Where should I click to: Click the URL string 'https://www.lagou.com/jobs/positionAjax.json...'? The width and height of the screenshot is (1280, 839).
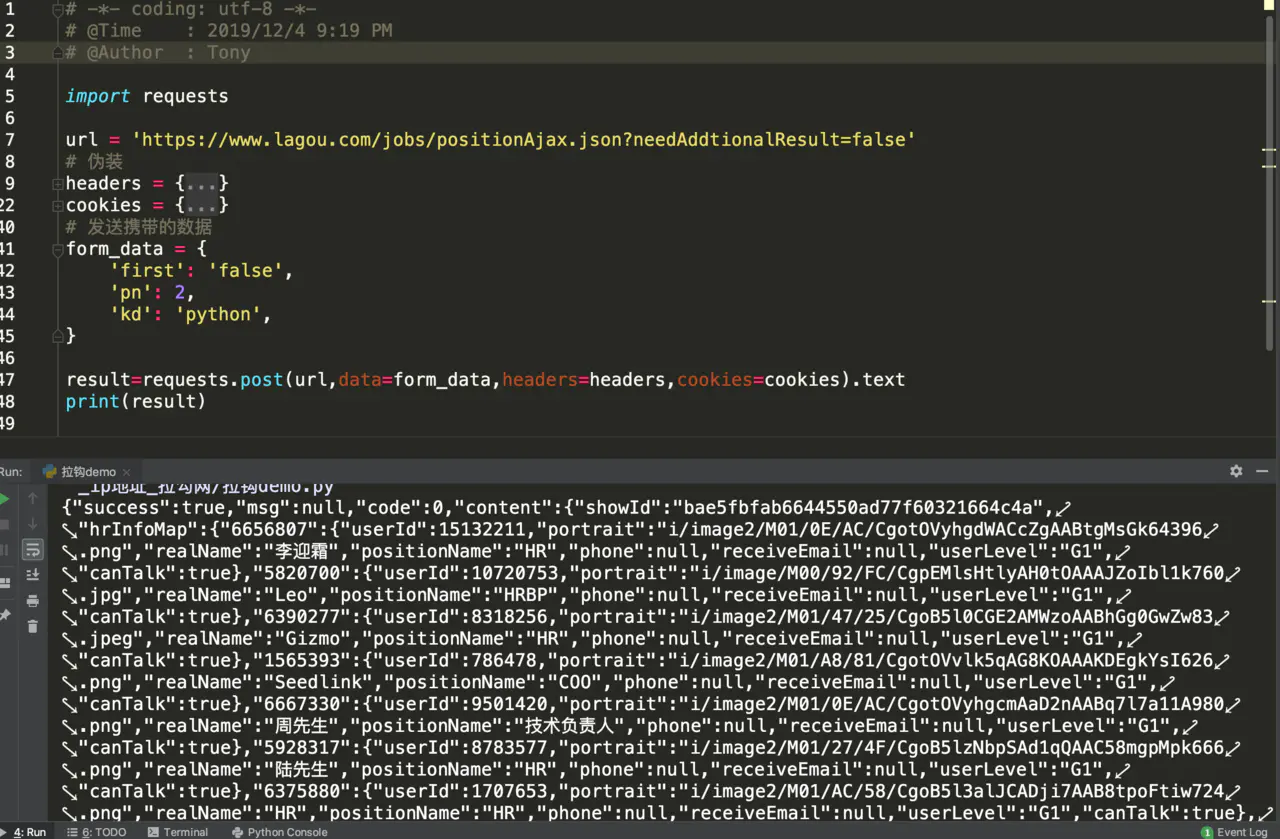tap(524, 140)
